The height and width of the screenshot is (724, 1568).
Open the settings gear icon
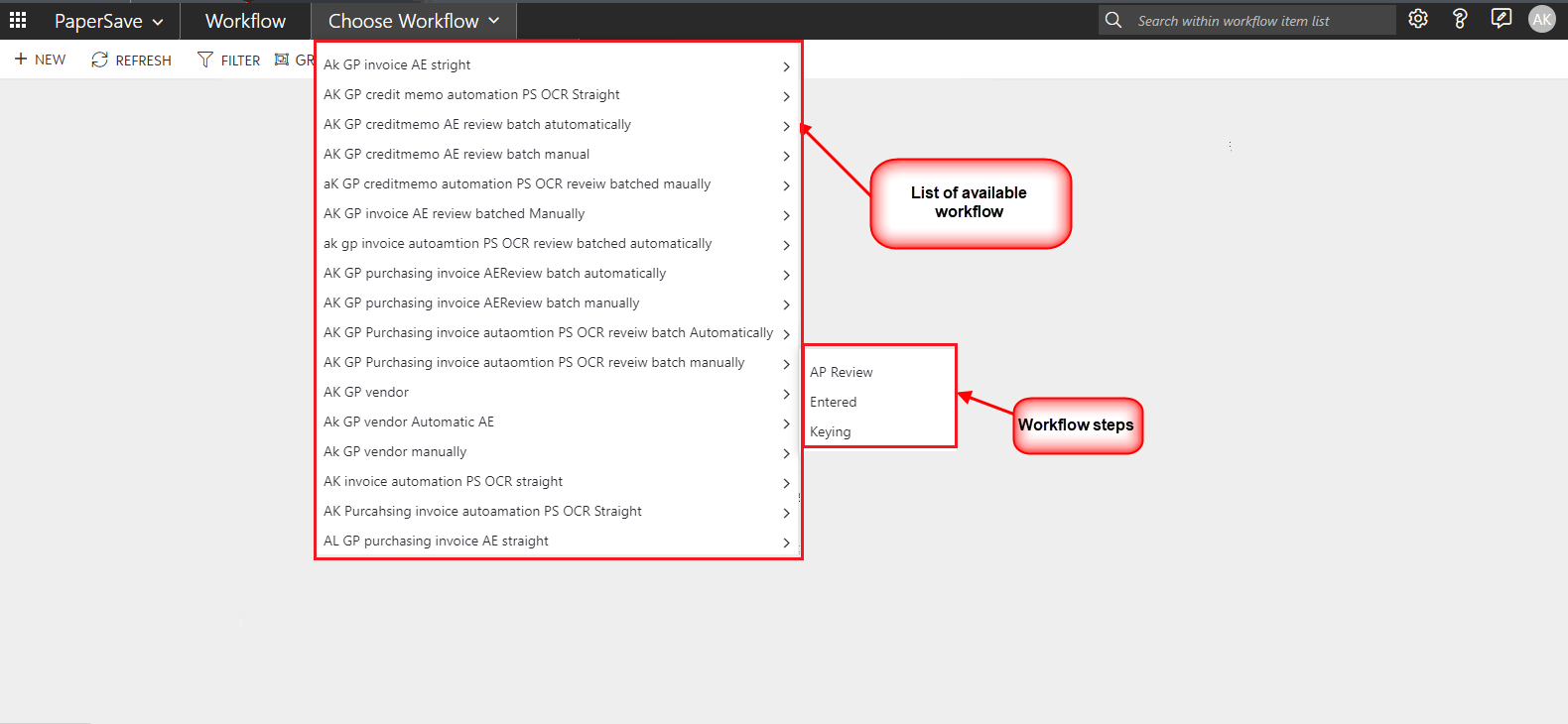pos(1418,19)
